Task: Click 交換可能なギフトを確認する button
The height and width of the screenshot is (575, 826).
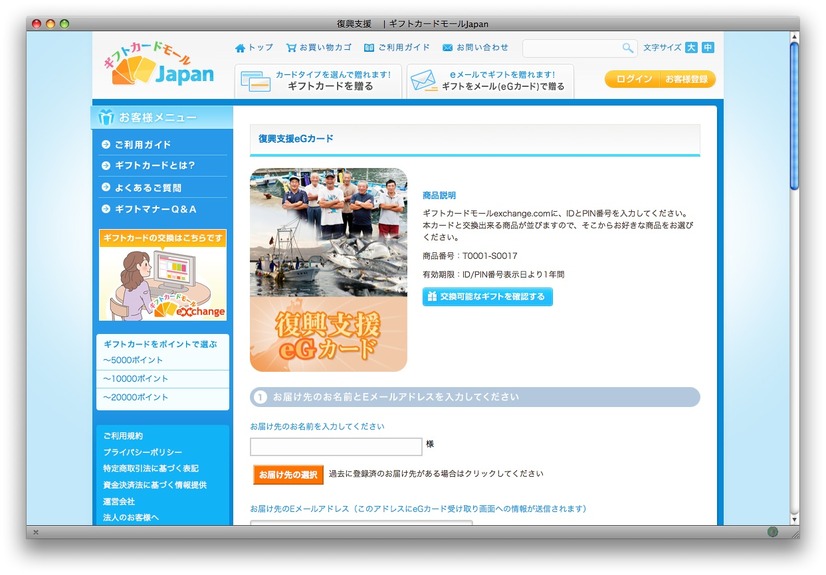Action: [x=487, y=296]
